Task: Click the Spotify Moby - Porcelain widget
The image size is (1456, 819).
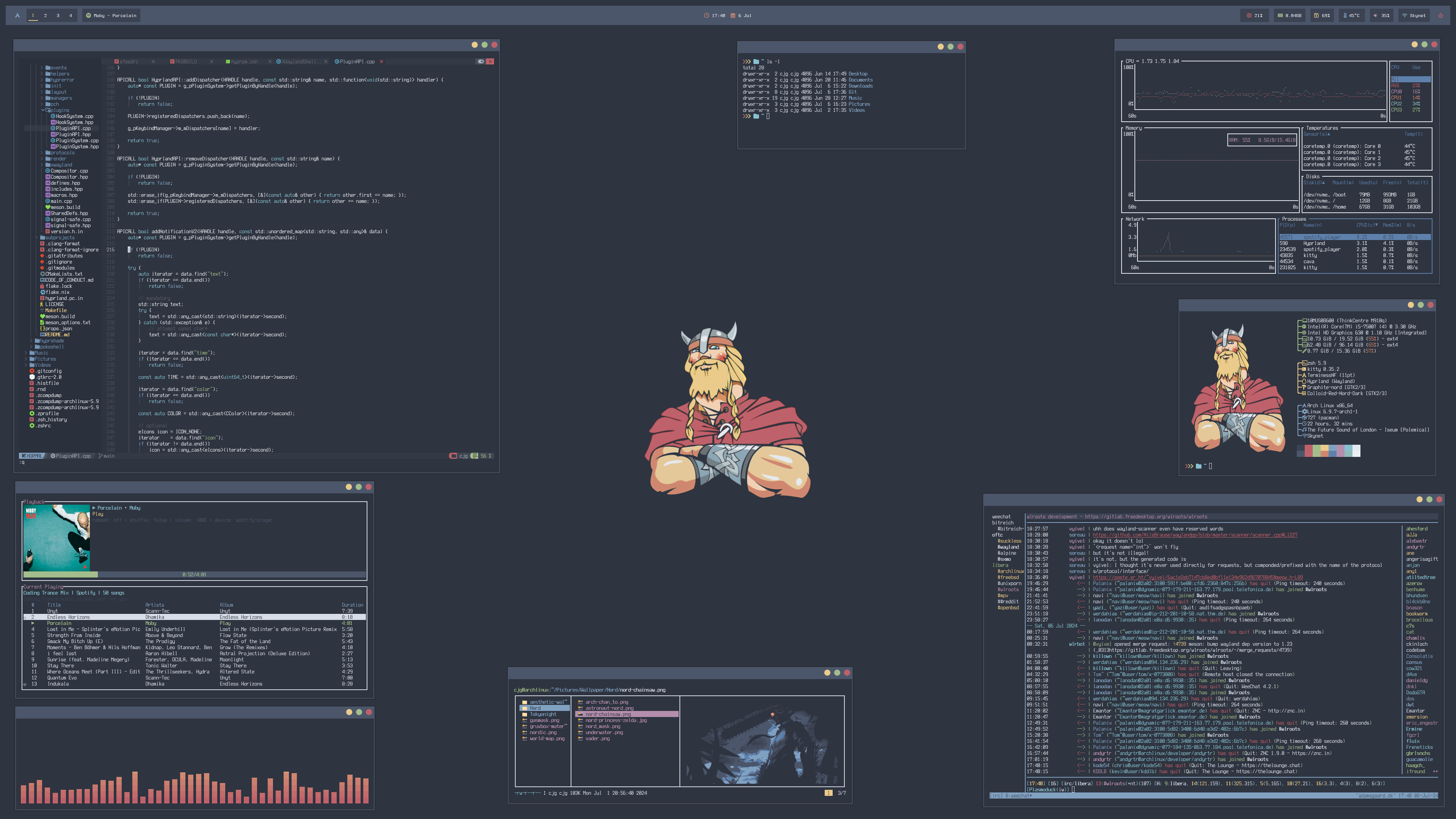Action: (111, 15)
